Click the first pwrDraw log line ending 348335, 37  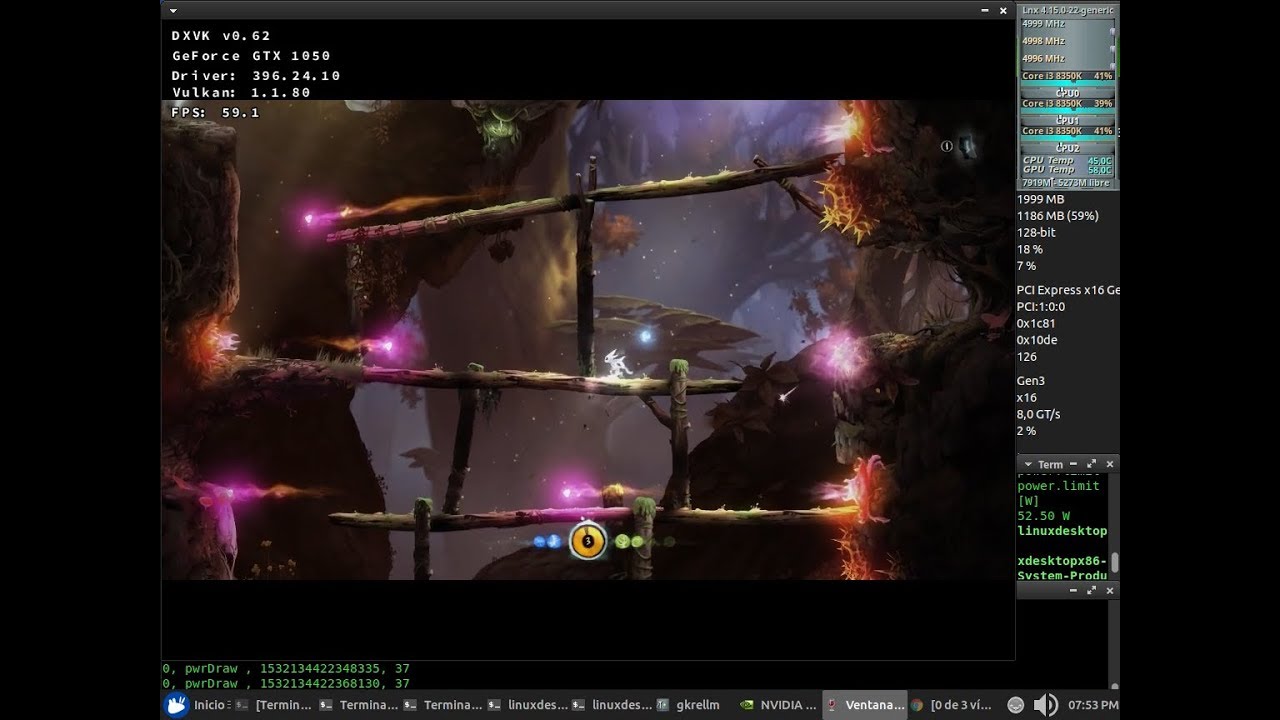286,668
